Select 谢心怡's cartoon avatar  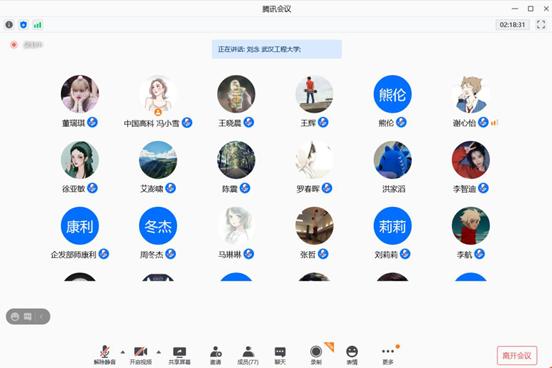[471, 94]
